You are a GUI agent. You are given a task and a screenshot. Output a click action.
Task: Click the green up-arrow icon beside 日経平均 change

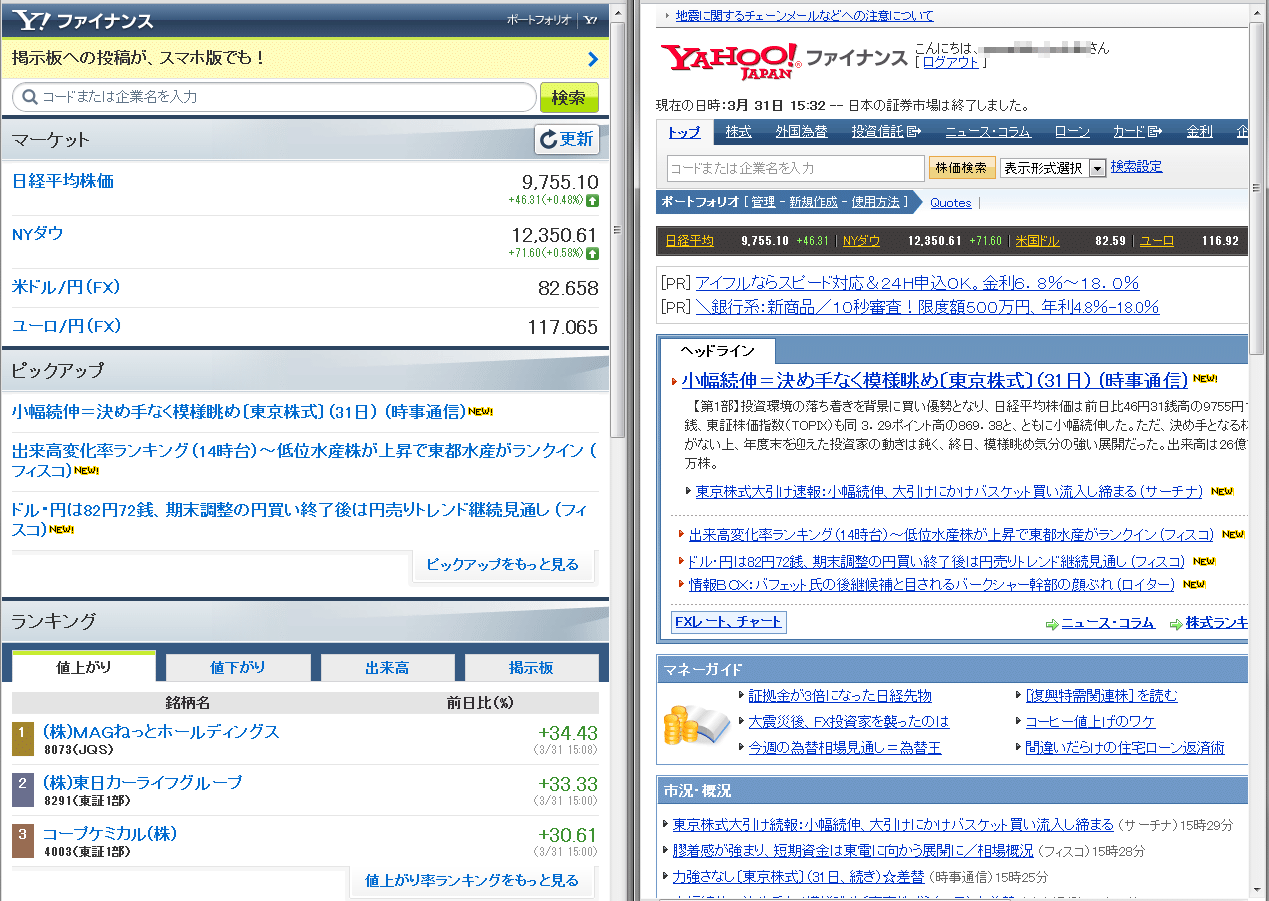tap(593, 201)
